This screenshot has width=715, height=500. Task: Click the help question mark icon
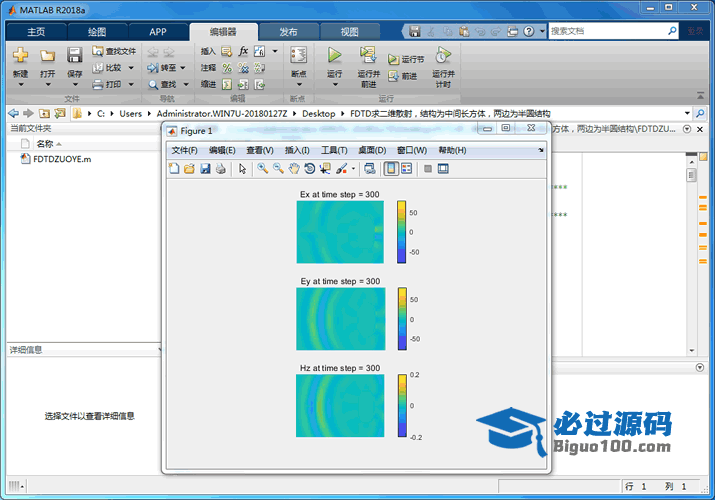click(x=528, y=31)
